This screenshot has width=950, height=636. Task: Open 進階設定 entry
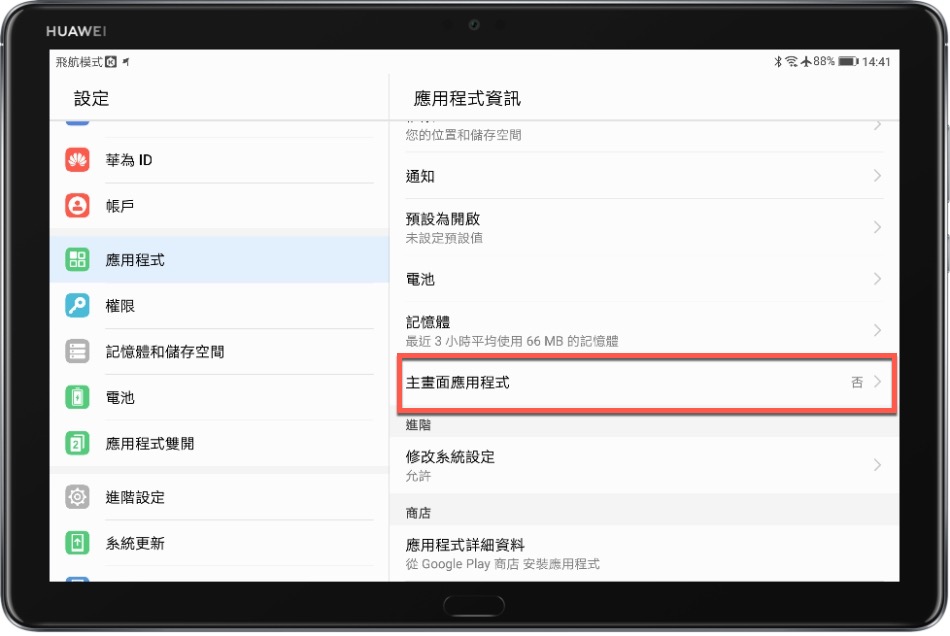point(220,497)
